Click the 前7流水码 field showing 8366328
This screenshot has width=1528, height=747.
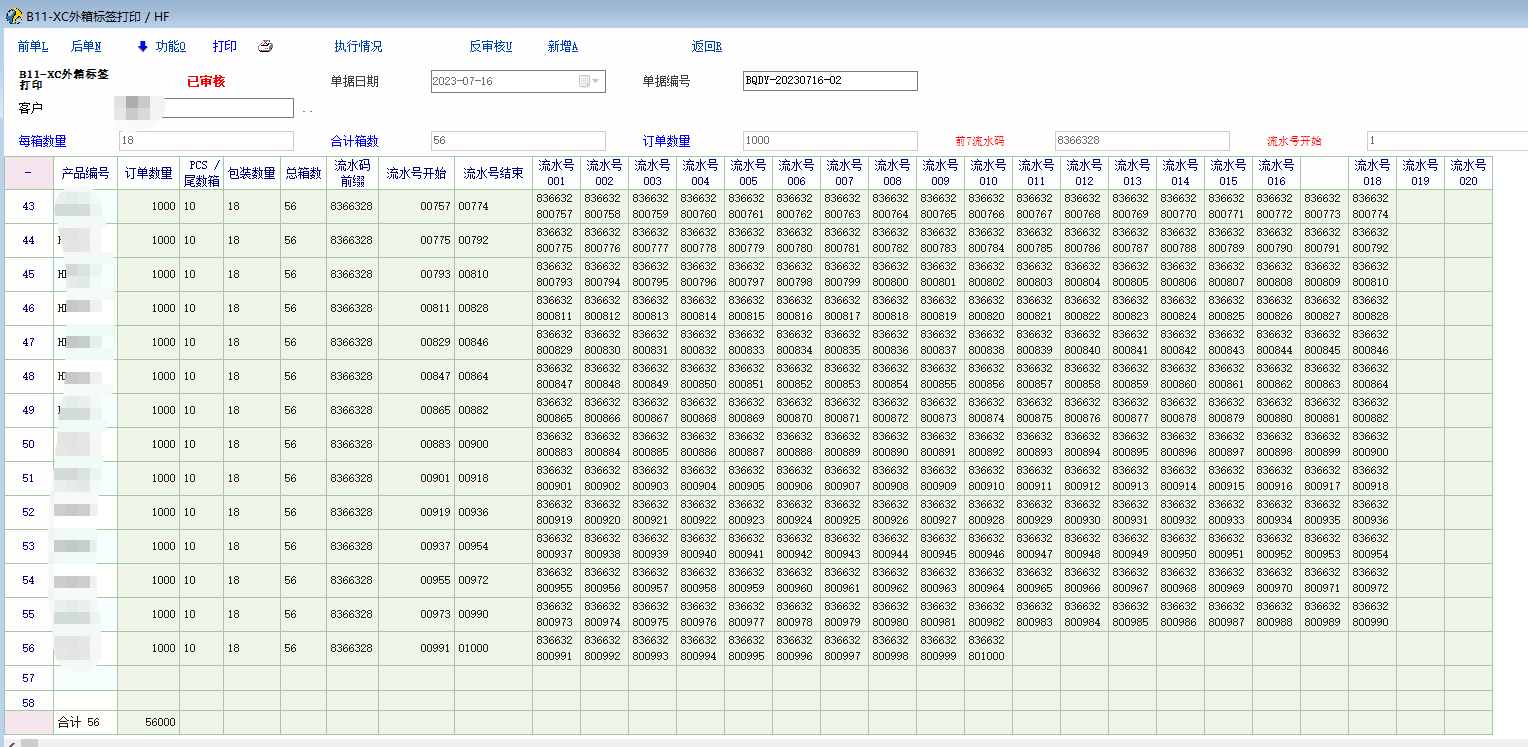pyautogui.click(x=1141, y=141)
